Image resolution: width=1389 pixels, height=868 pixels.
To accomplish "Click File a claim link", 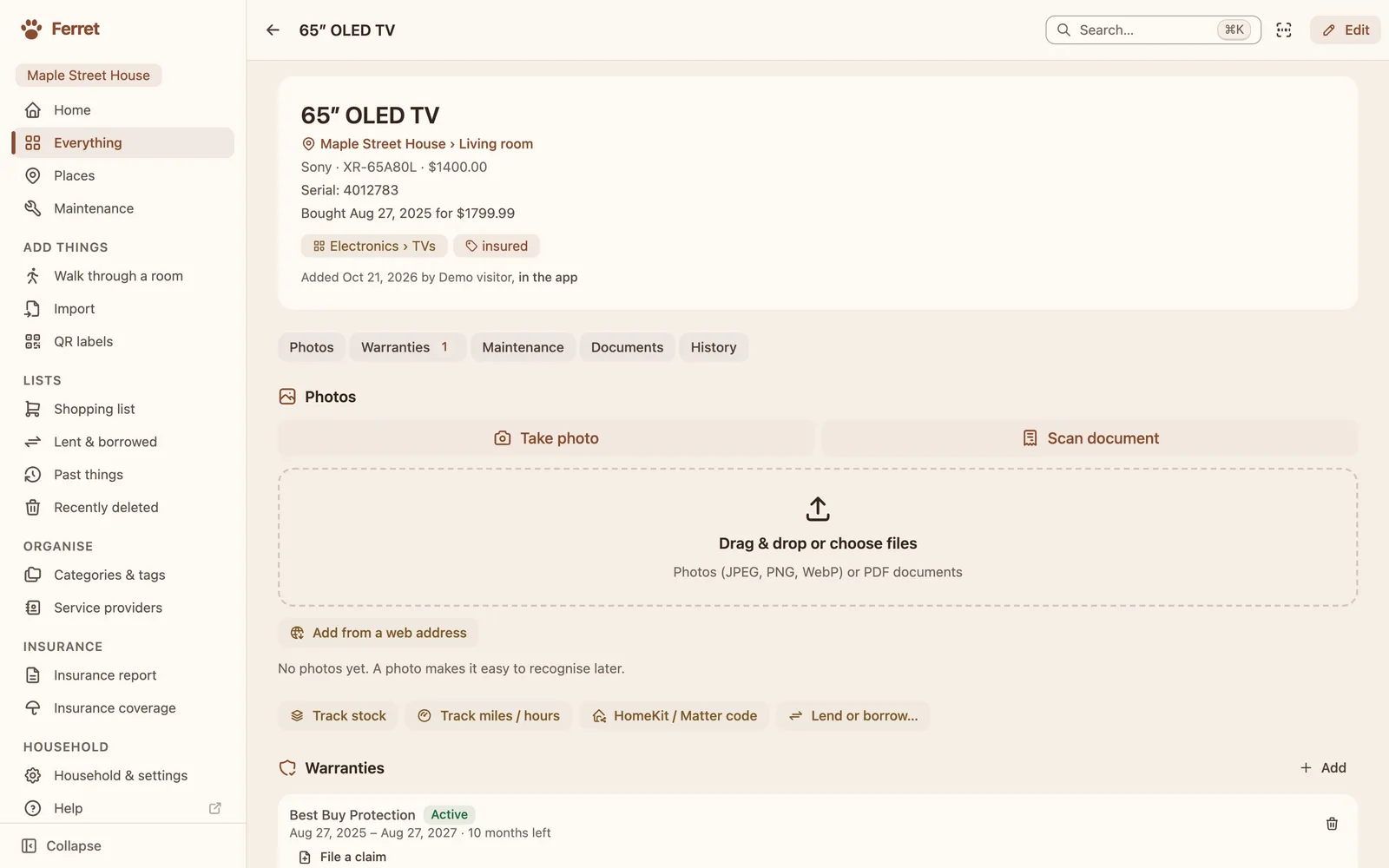I will (343, 857).
